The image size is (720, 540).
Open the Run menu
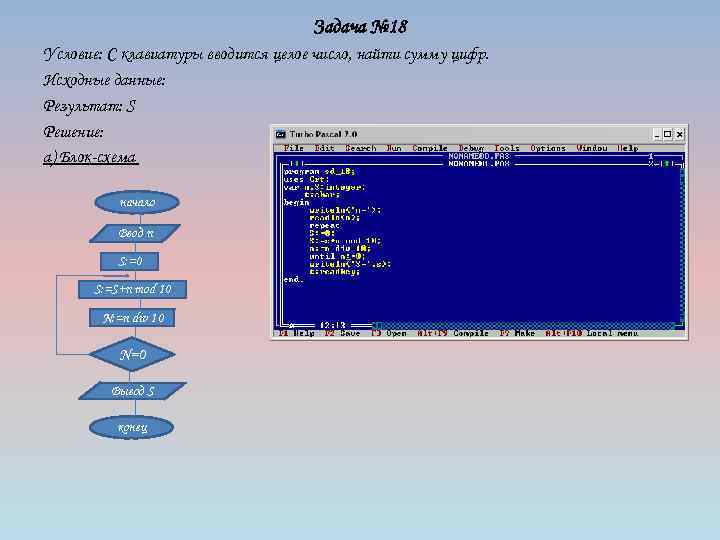click(x=394, y=148)
